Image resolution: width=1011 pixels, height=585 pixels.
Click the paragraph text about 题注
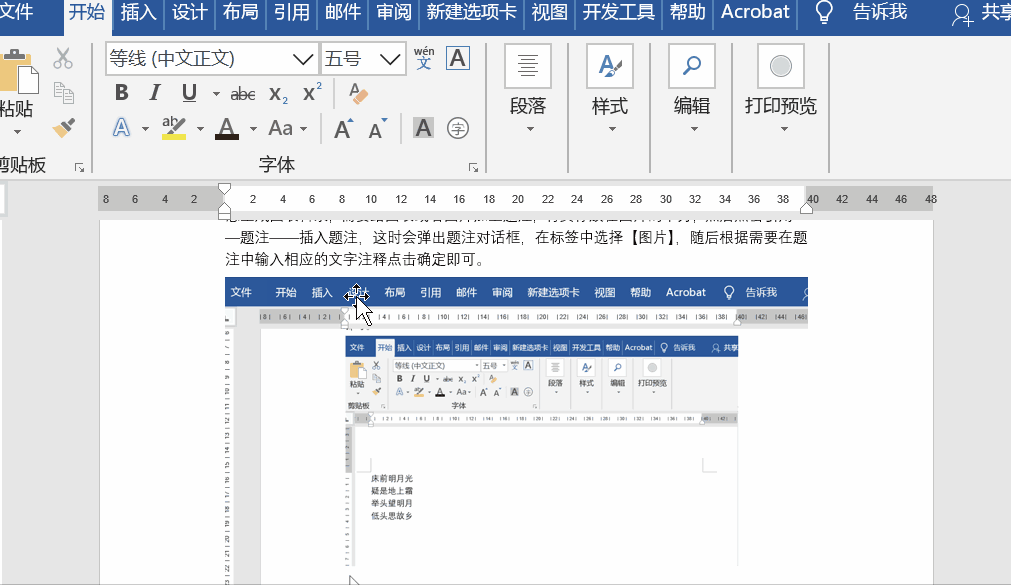pyautogui.click(x=516, y=248)
